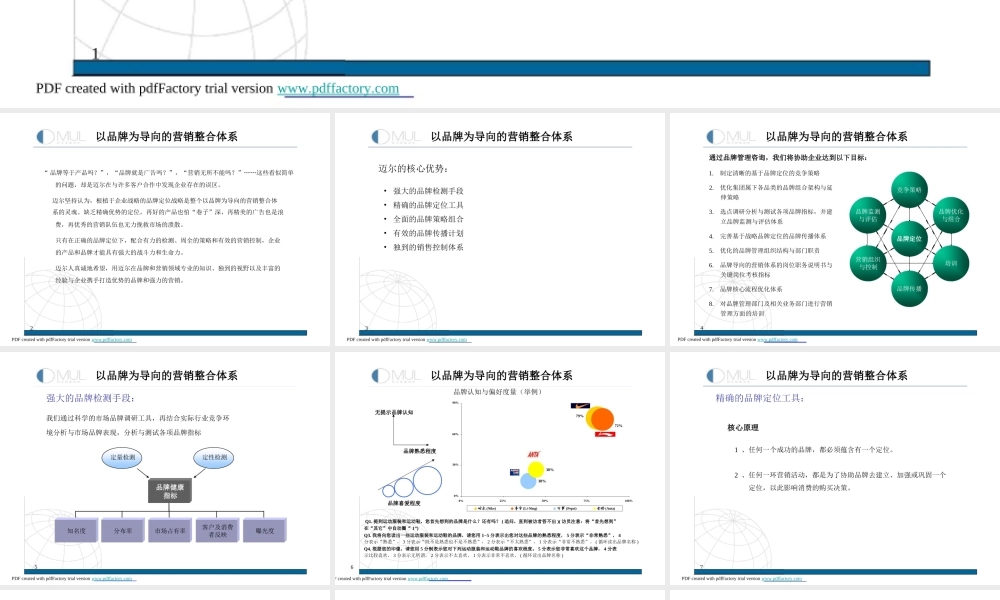The width and height of the screenshot is (1000, 600).
Task: Click the 定性检测 oval in flowchart
Action: [x=213, y=458]
